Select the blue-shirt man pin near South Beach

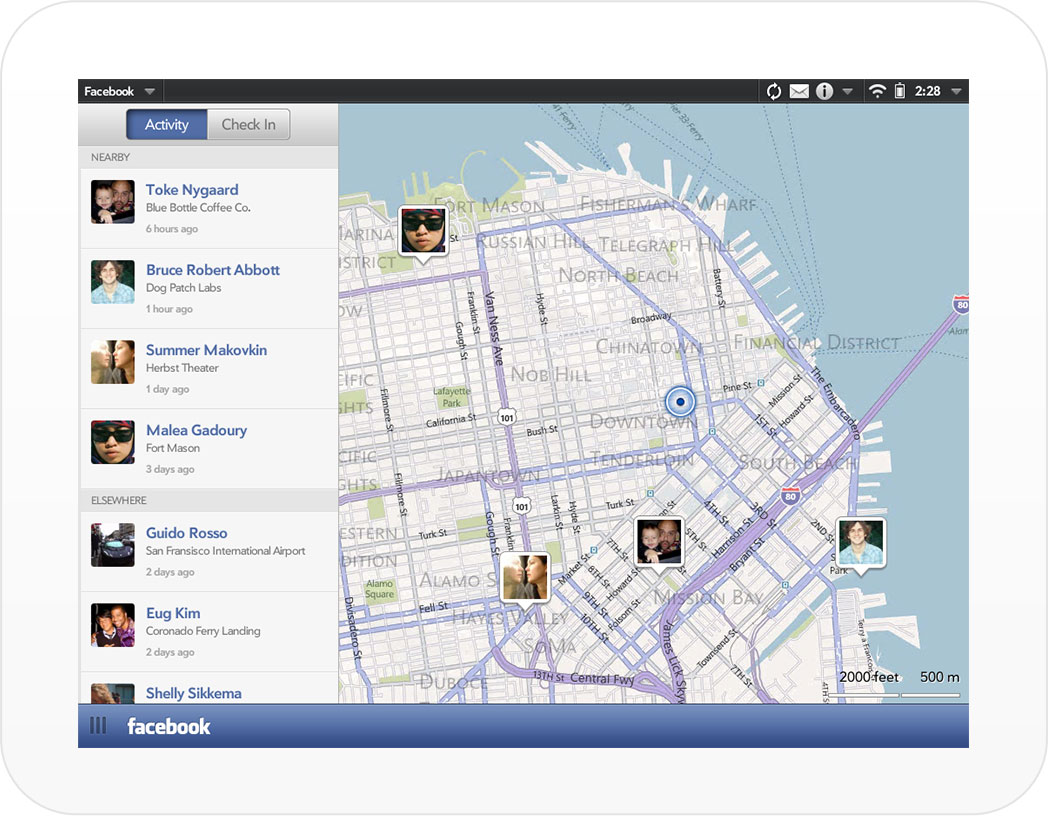pos(861,543)
